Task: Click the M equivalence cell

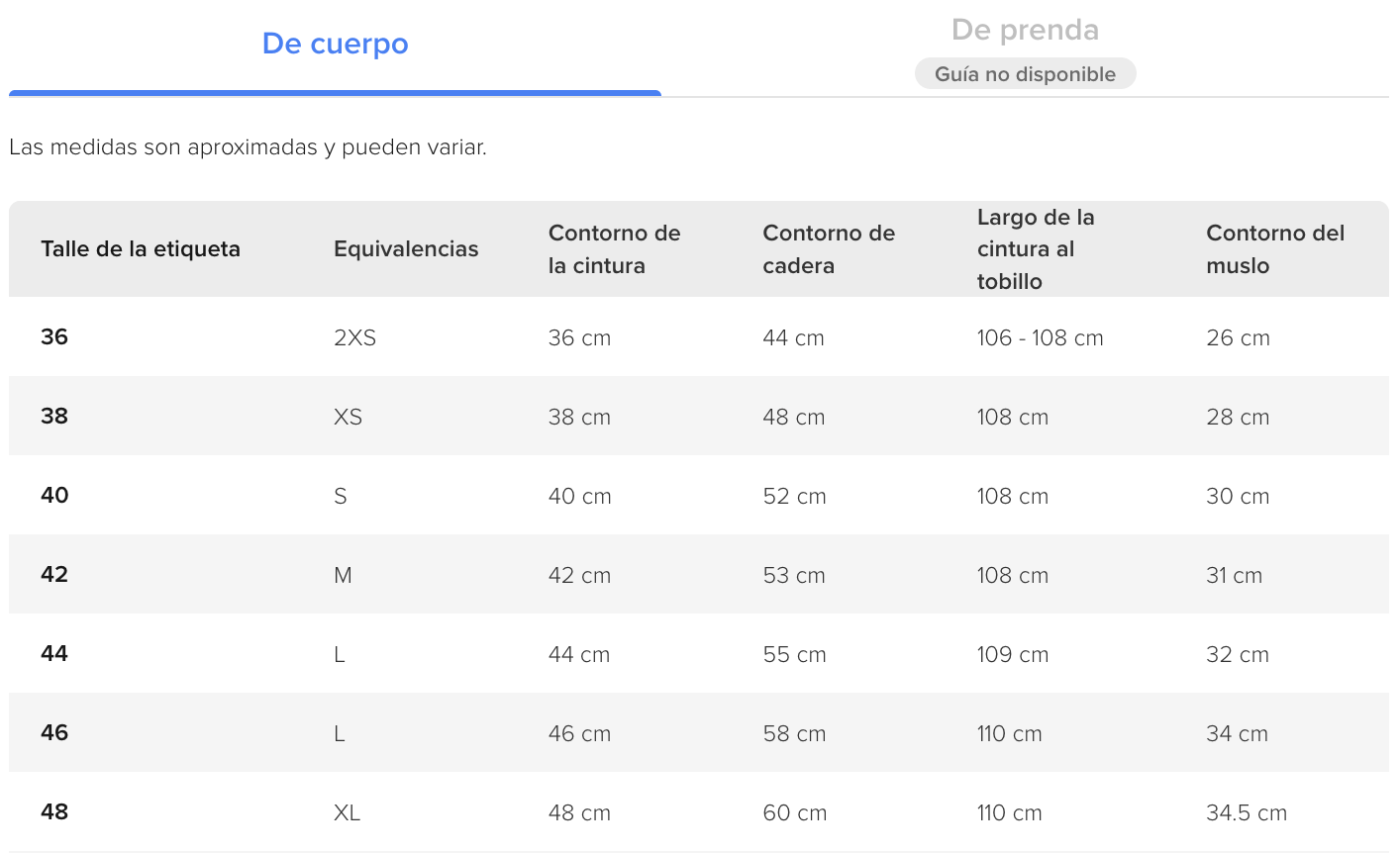Action: pos(343,576)
